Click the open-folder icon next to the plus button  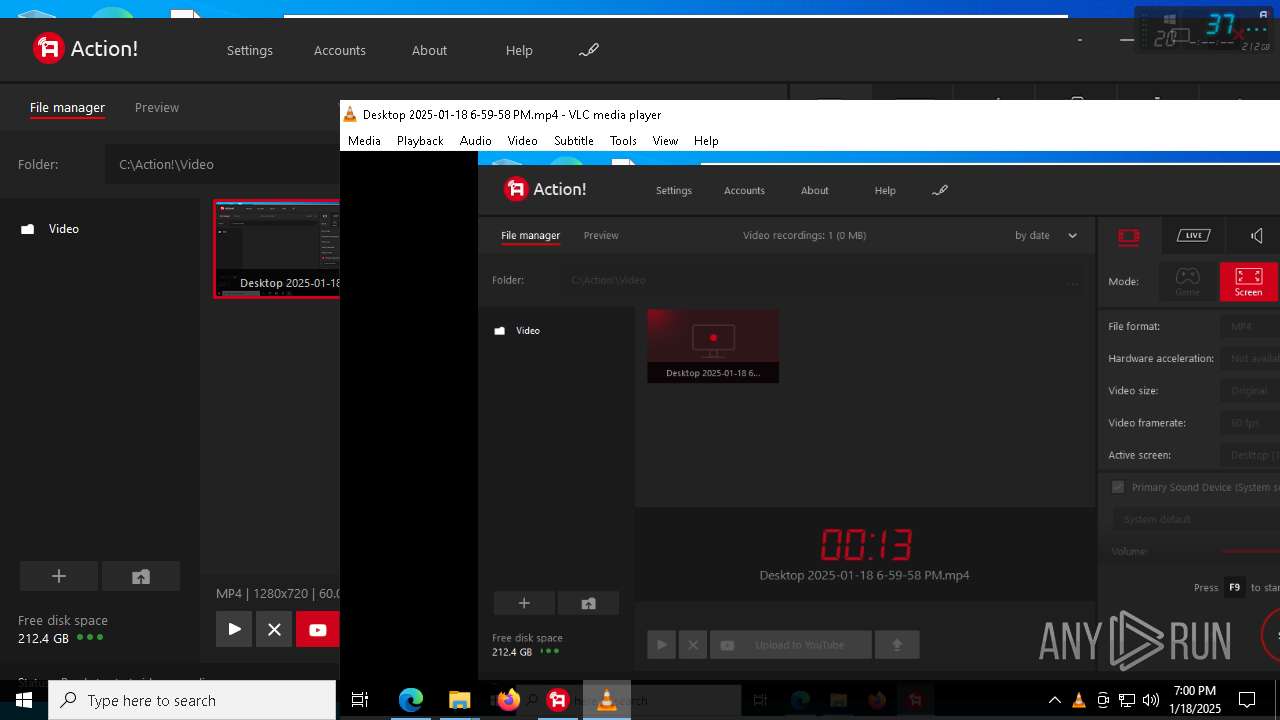141,576
